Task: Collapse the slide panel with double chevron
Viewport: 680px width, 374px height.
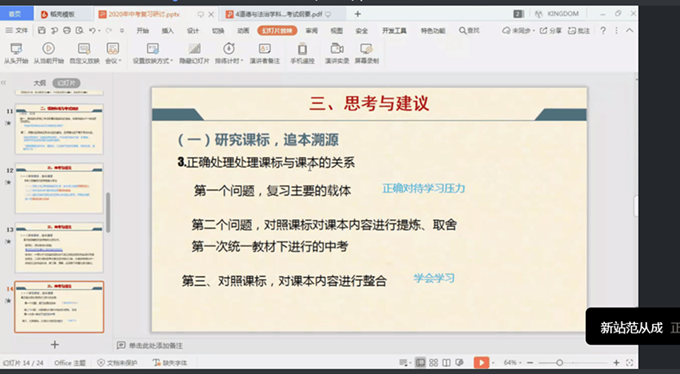Action: click(3, 82)
